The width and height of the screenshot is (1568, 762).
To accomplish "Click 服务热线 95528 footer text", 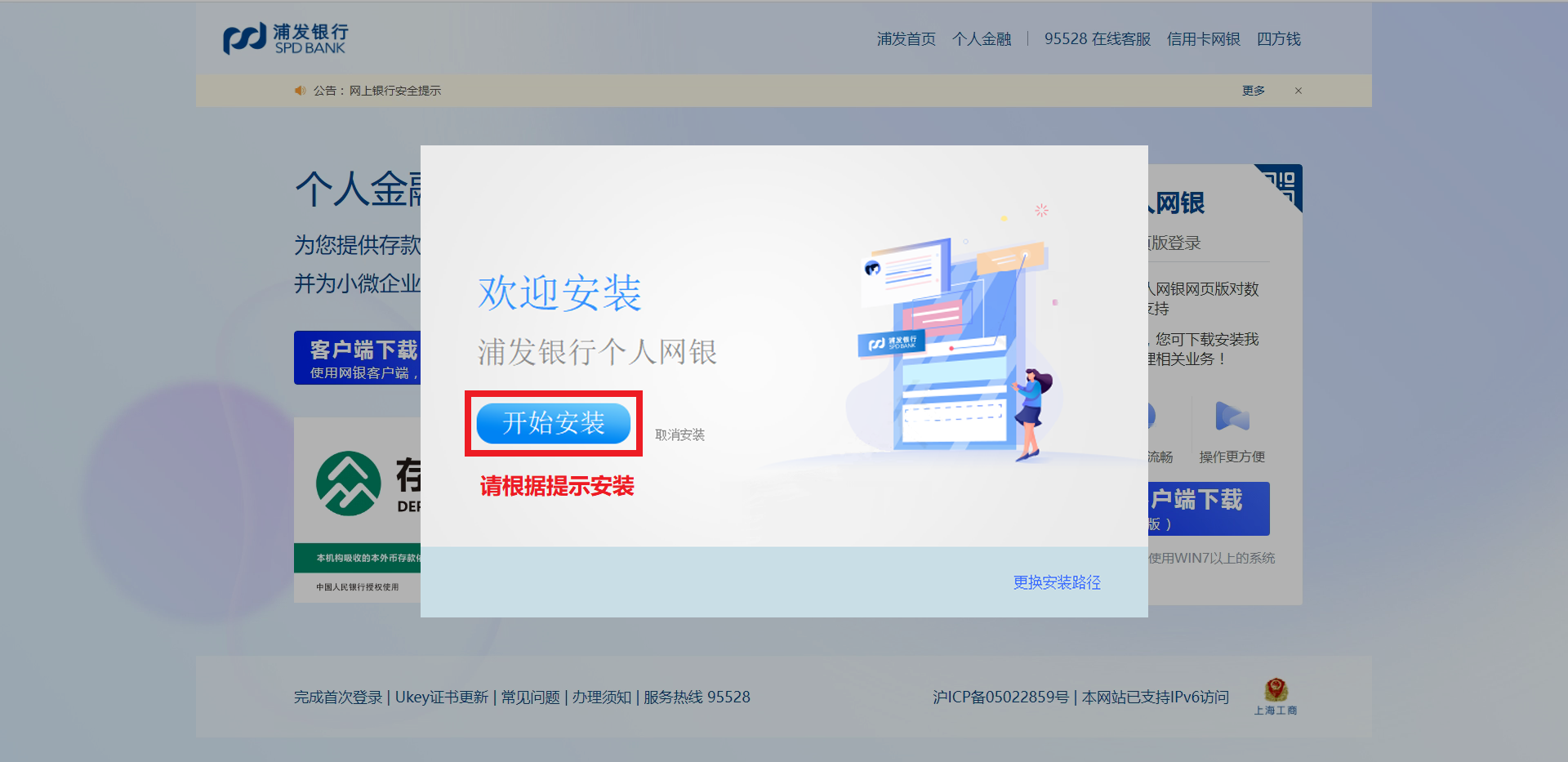I will (x=697, y=697).
